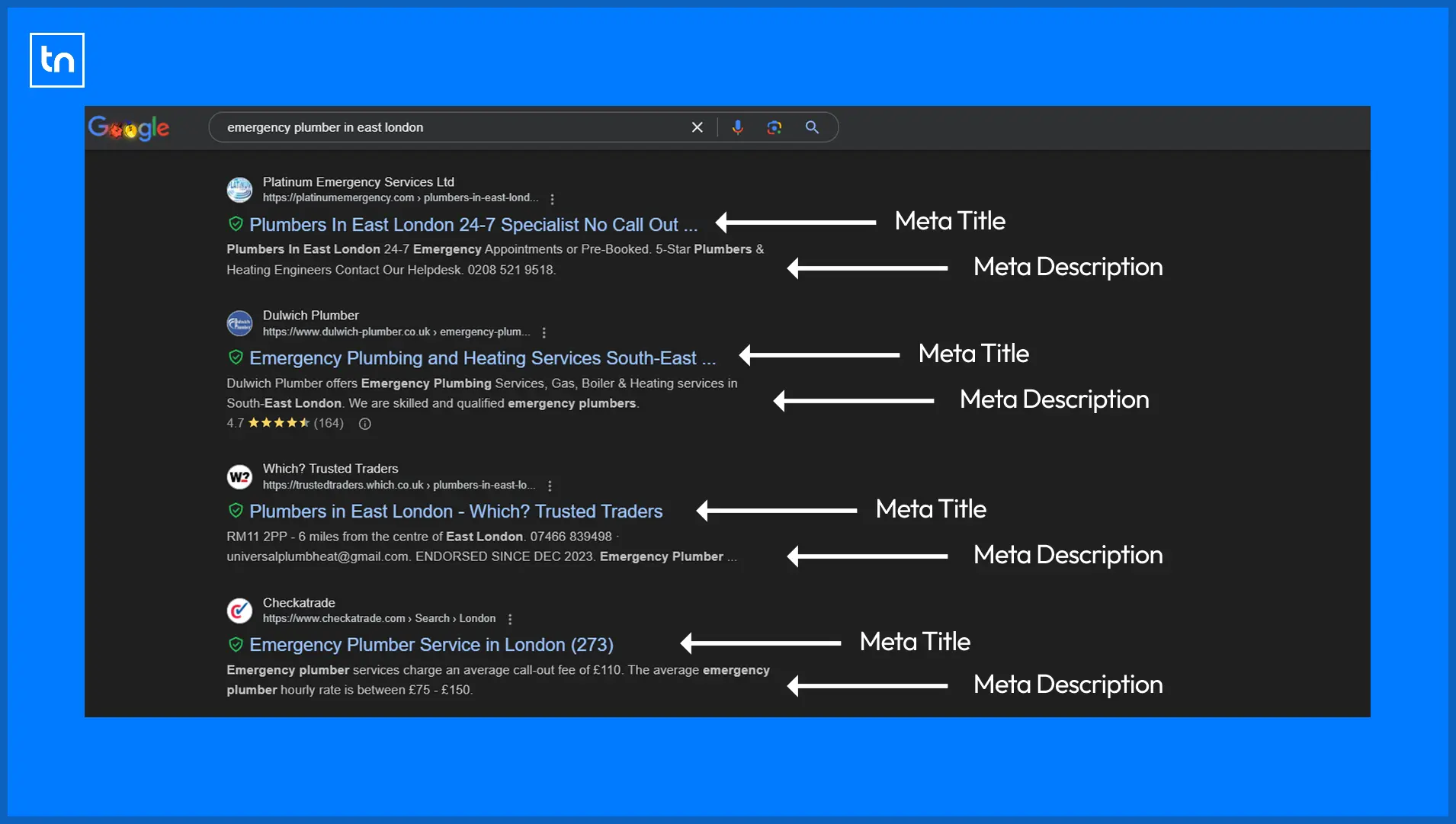This screenshot has height=824, width=1456.
Task: Click the magnifying glass search button
Action: click(x=812, y=127)
